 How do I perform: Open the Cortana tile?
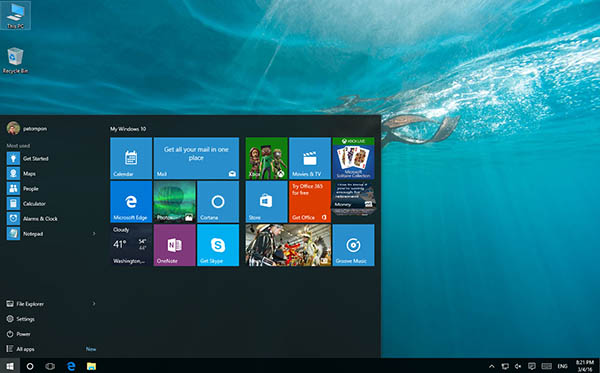tap(218, 202)
